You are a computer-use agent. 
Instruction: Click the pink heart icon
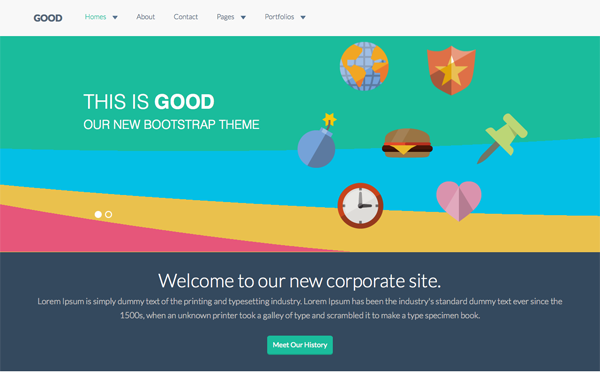(459, 201)
